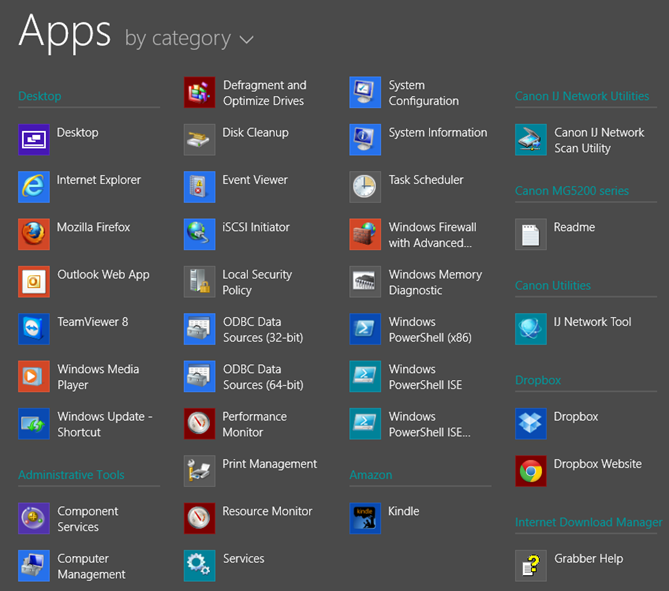Launch Resource Monitor icon
The image size is (669, 591).
click(x=199, y=518)
